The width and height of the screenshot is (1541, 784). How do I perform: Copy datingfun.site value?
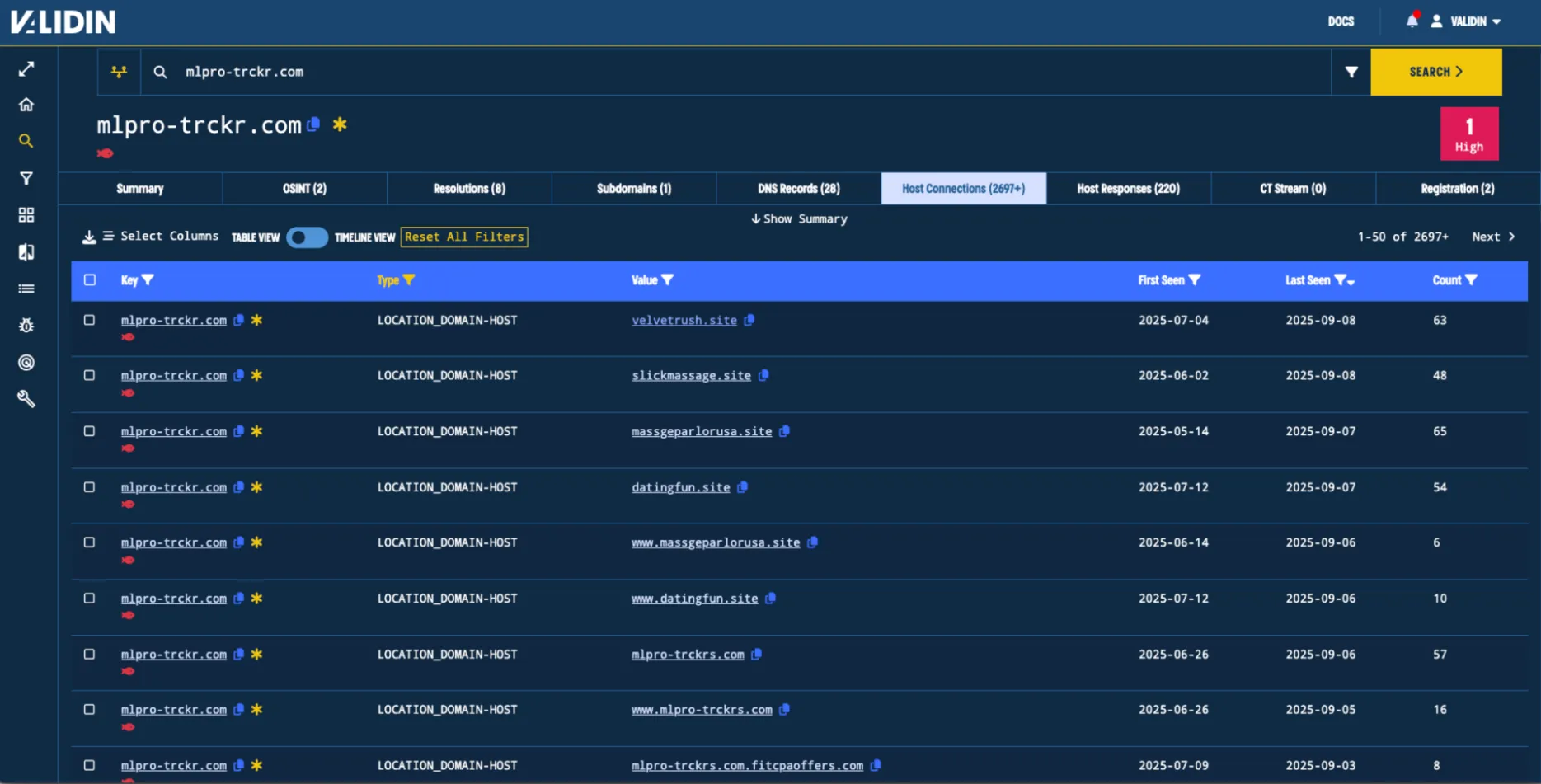click(x=743, y=487)
